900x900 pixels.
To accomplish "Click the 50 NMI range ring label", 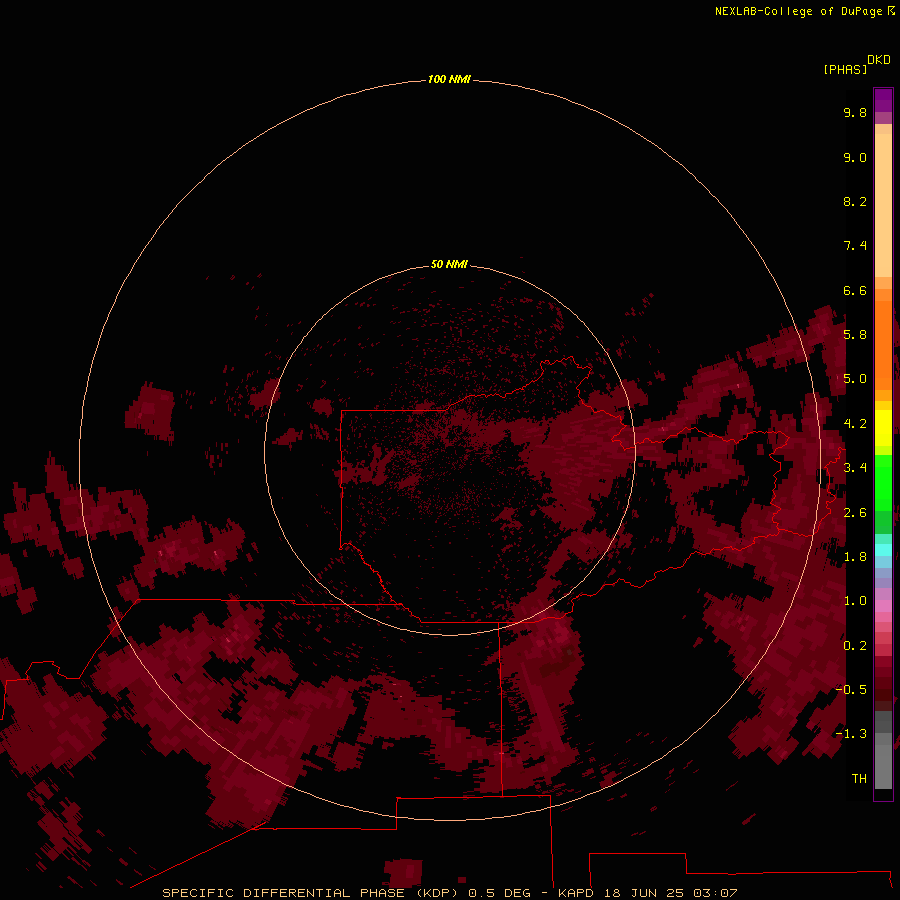I will coord(449,264).
